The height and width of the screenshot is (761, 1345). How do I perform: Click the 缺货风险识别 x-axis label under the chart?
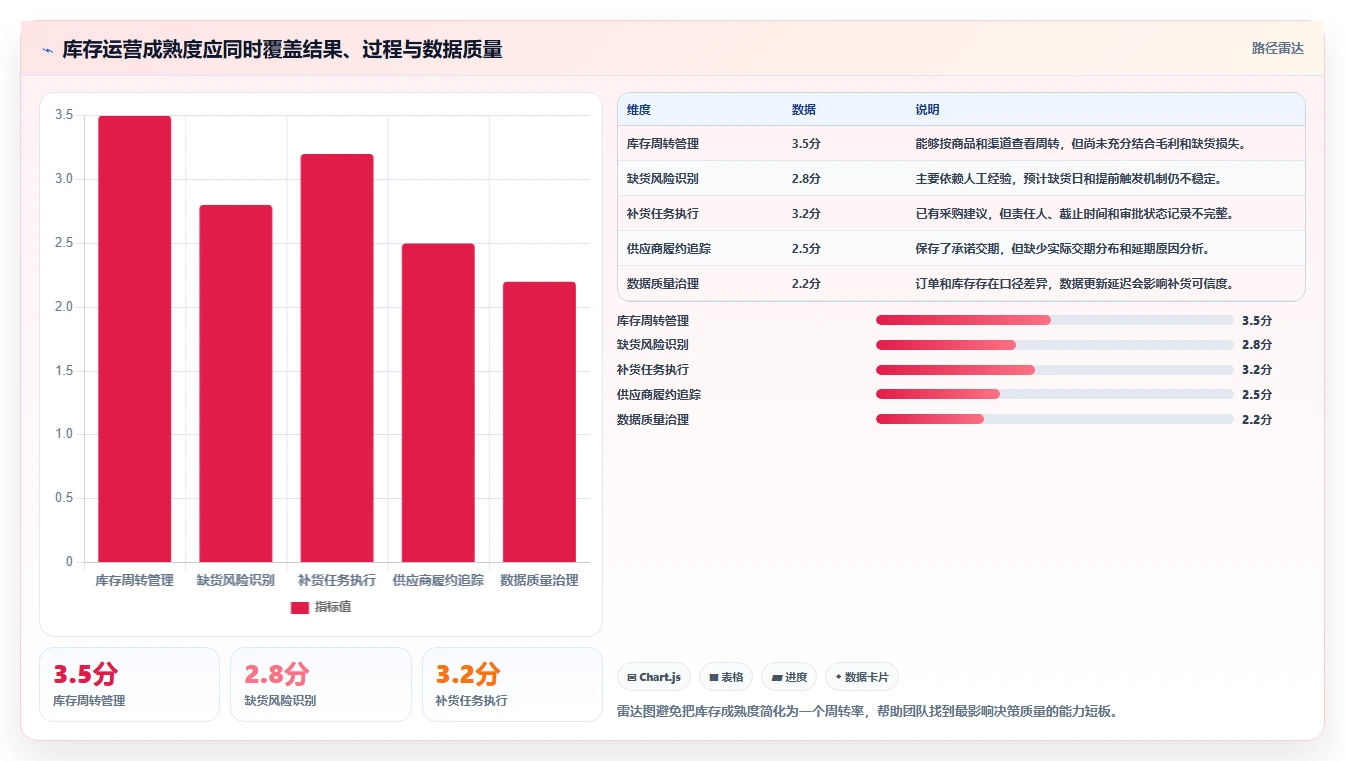click(236, 580)
